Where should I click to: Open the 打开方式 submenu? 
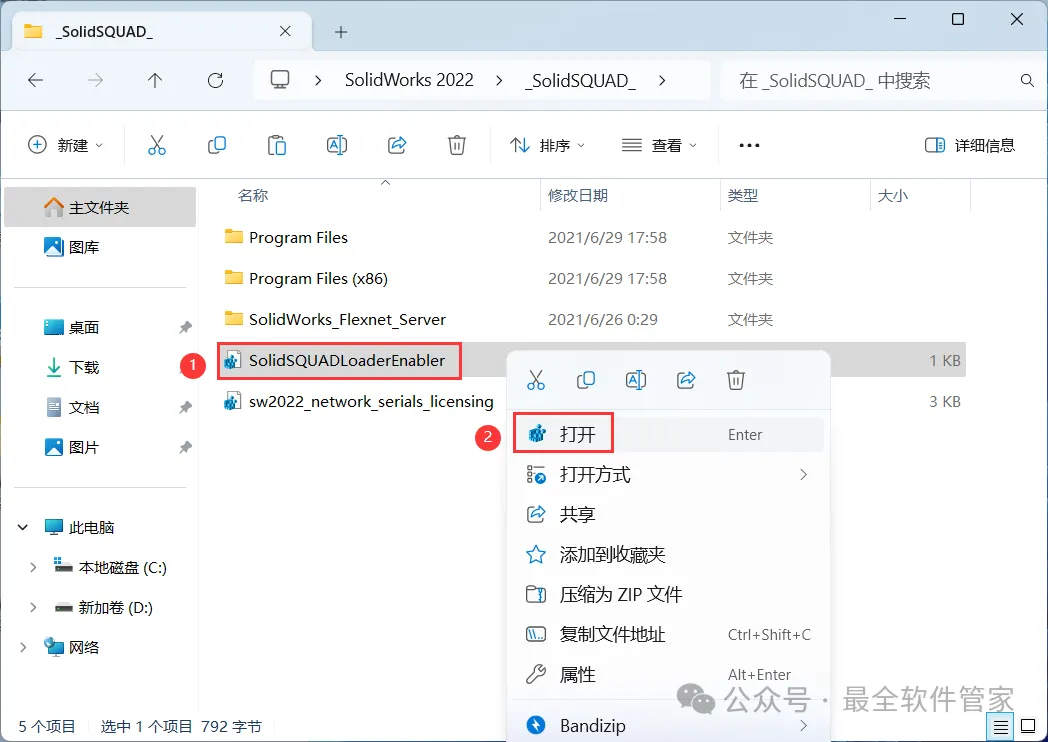[x=668, y=475]
